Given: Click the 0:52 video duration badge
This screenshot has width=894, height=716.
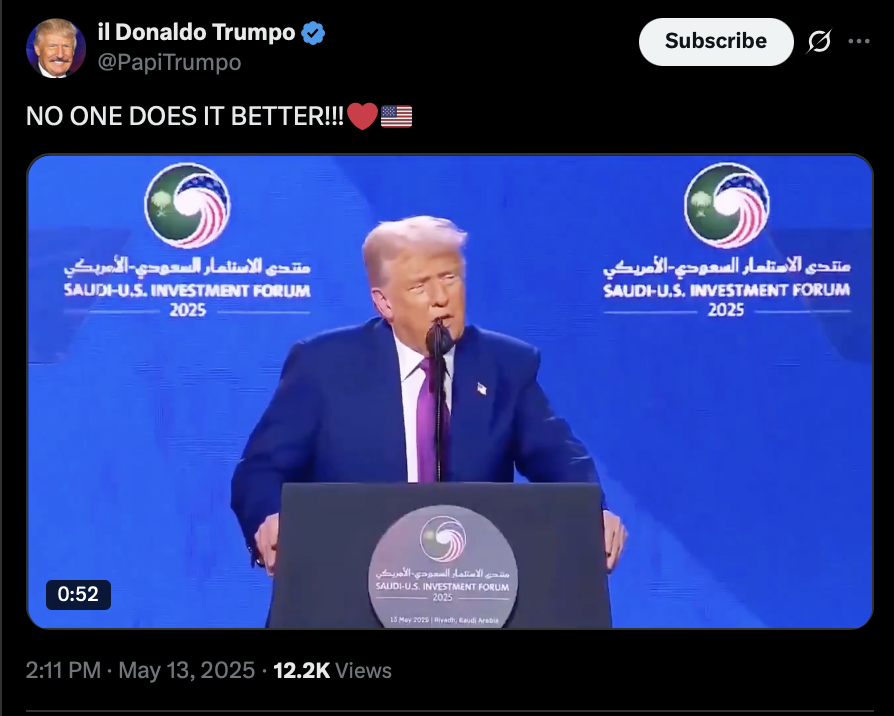Looking at the screenshot, I should (x=78, y=594).
